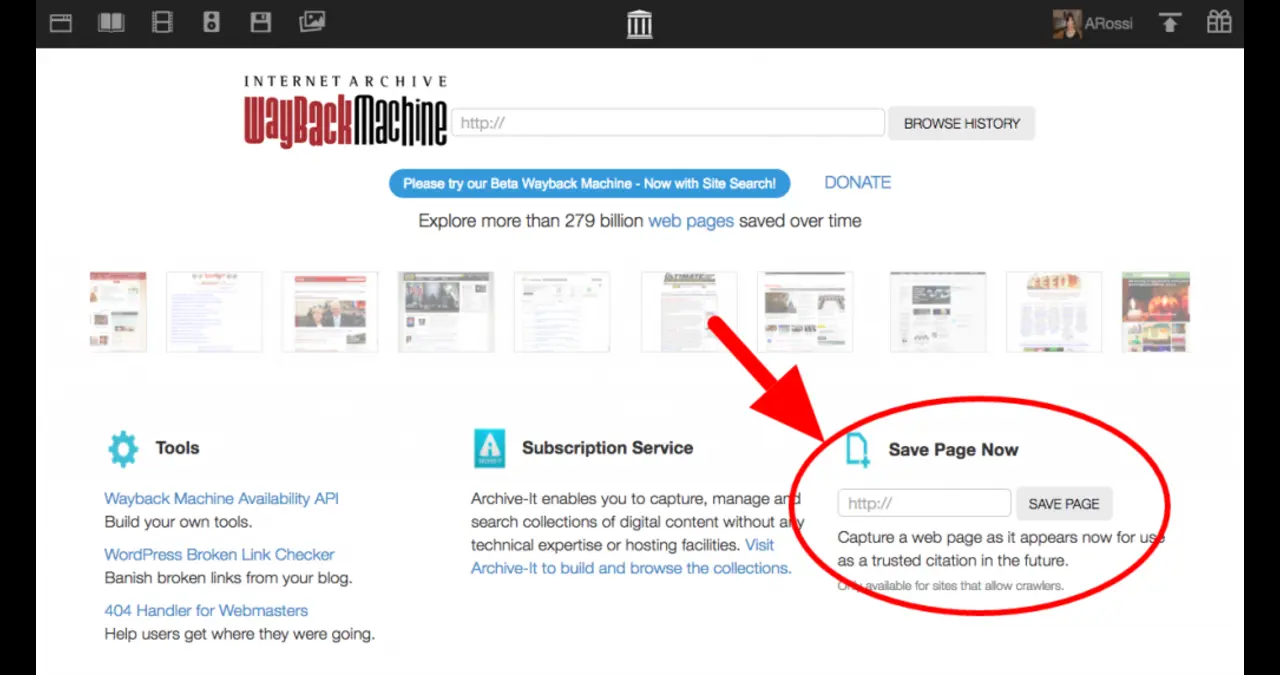
Task: Open Wayback Machine Availability API link
Action: [221, 498]
